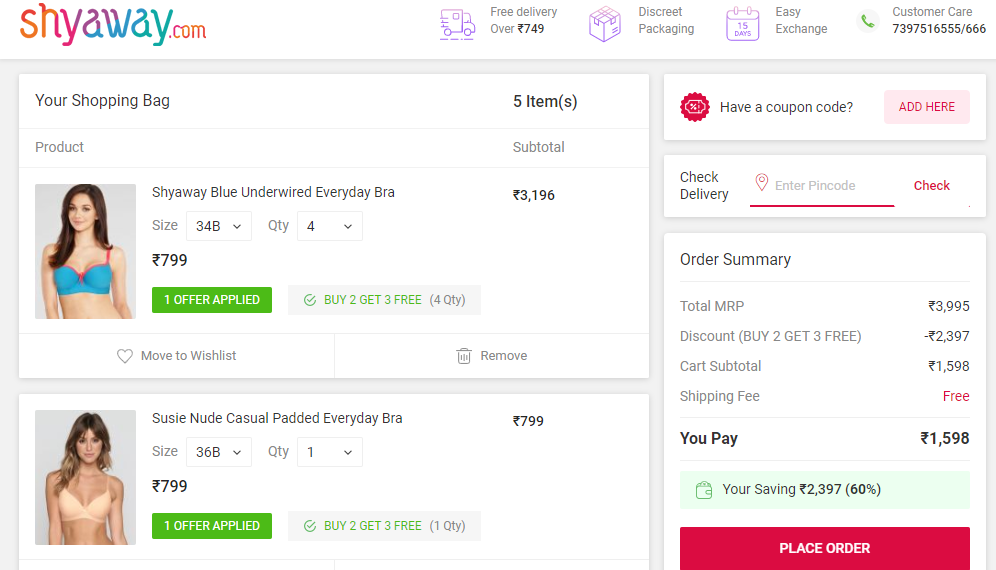Click 1 OFFER APPLIED badge on Blue Bra
The height and width of the screenshot is (570, 996).
click(212, 300)
